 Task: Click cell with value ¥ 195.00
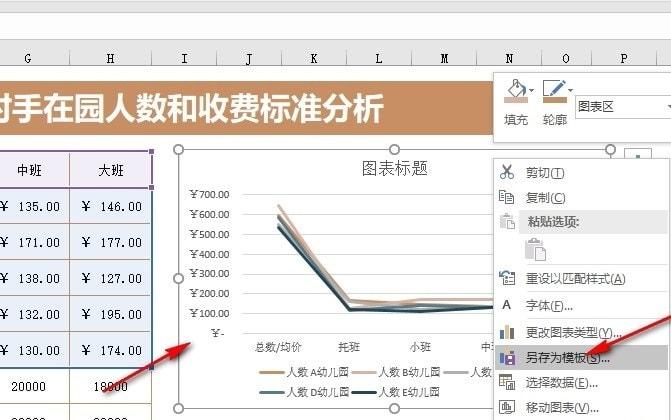[x=110, y=315]
